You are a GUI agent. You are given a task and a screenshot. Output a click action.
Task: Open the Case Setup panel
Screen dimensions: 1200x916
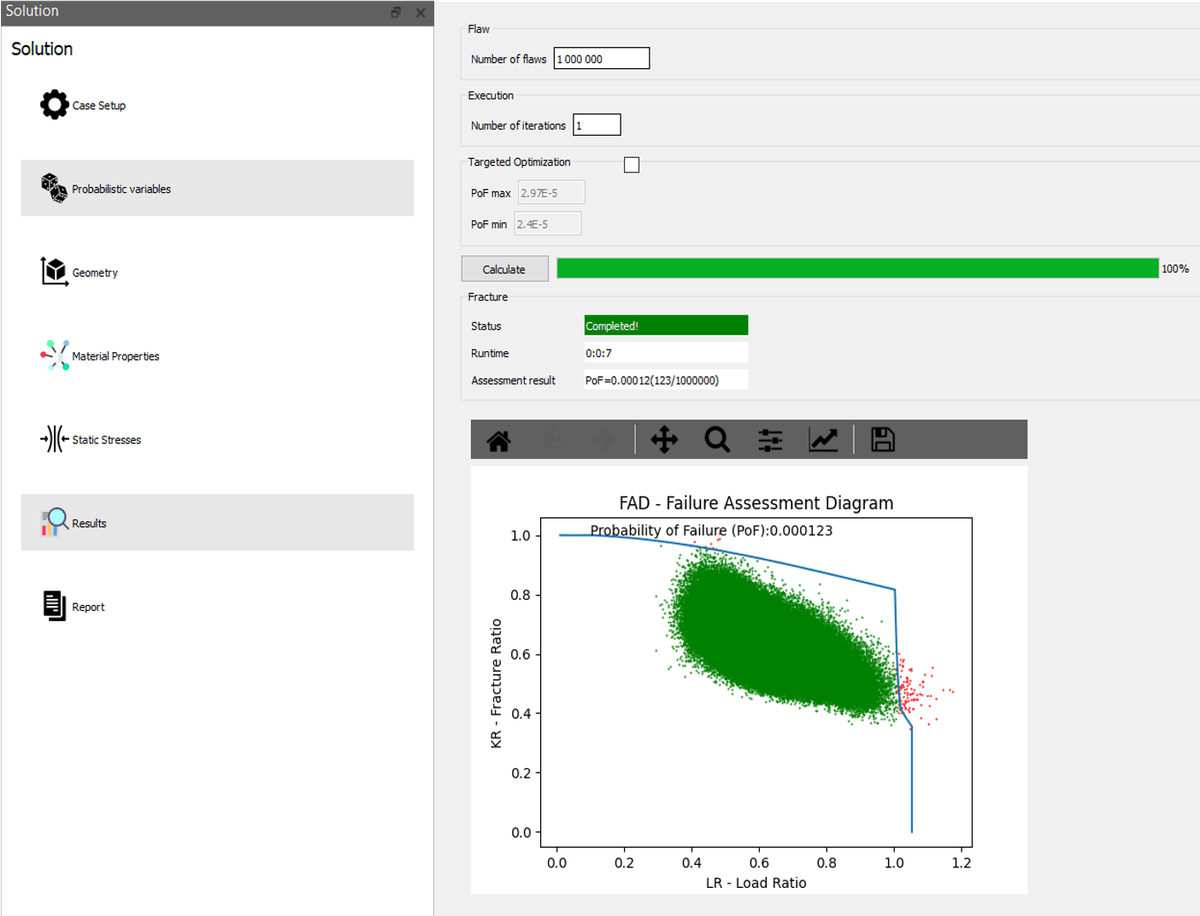point(95,104)
